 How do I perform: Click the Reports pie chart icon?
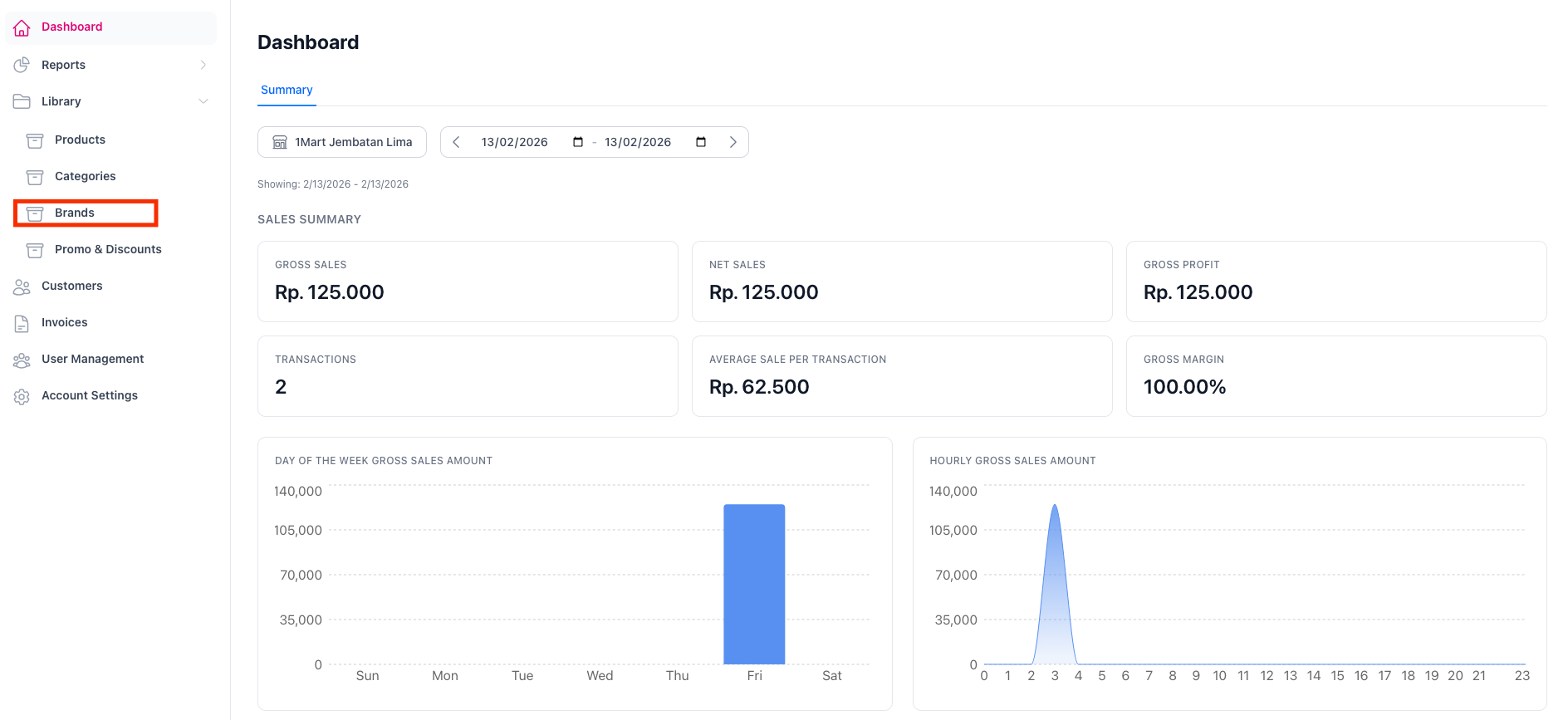click(x=22, y=65)
